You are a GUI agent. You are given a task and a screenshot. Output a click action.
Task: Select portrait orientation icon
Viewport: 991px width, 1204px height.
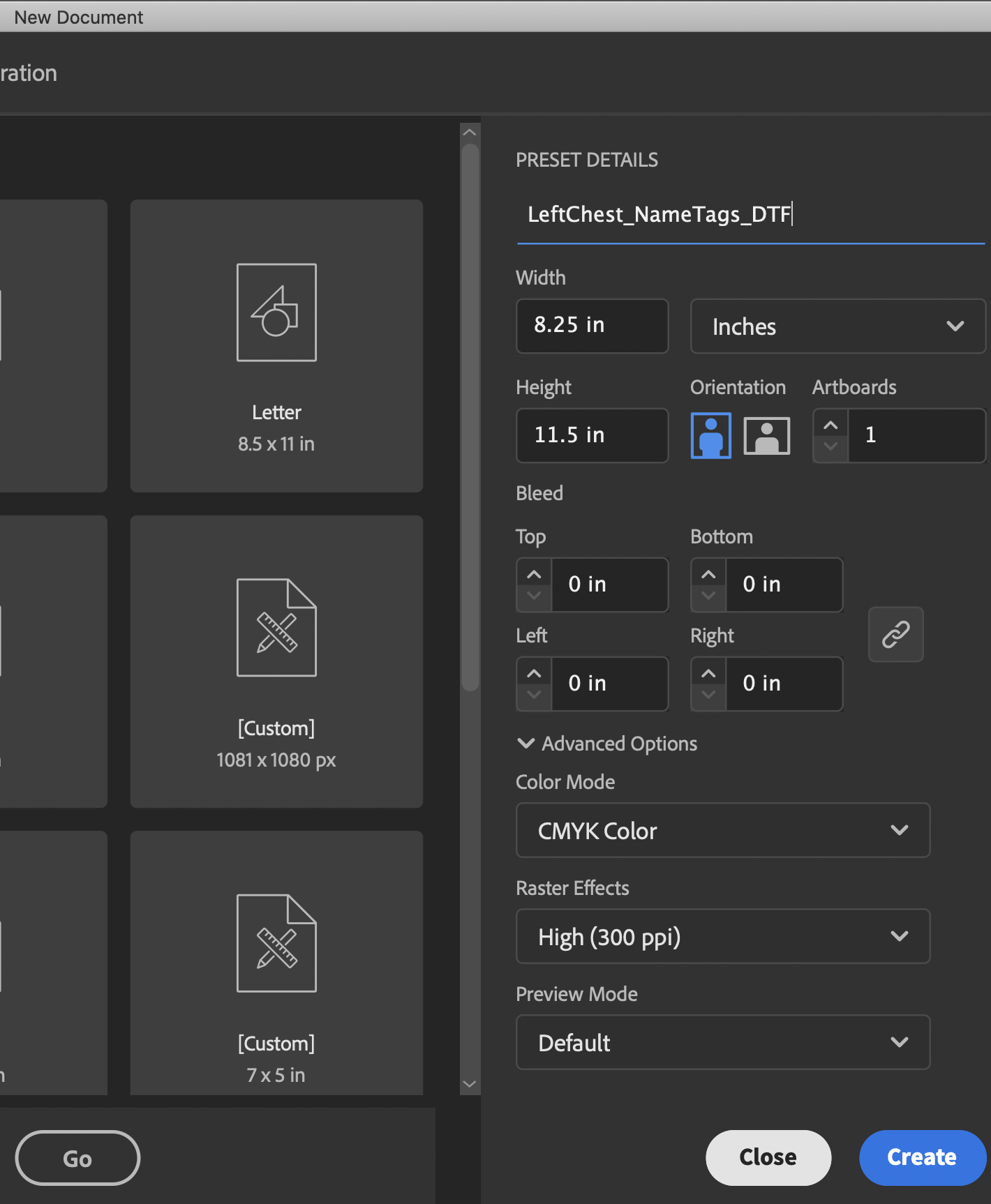click(x=710, y=435)
